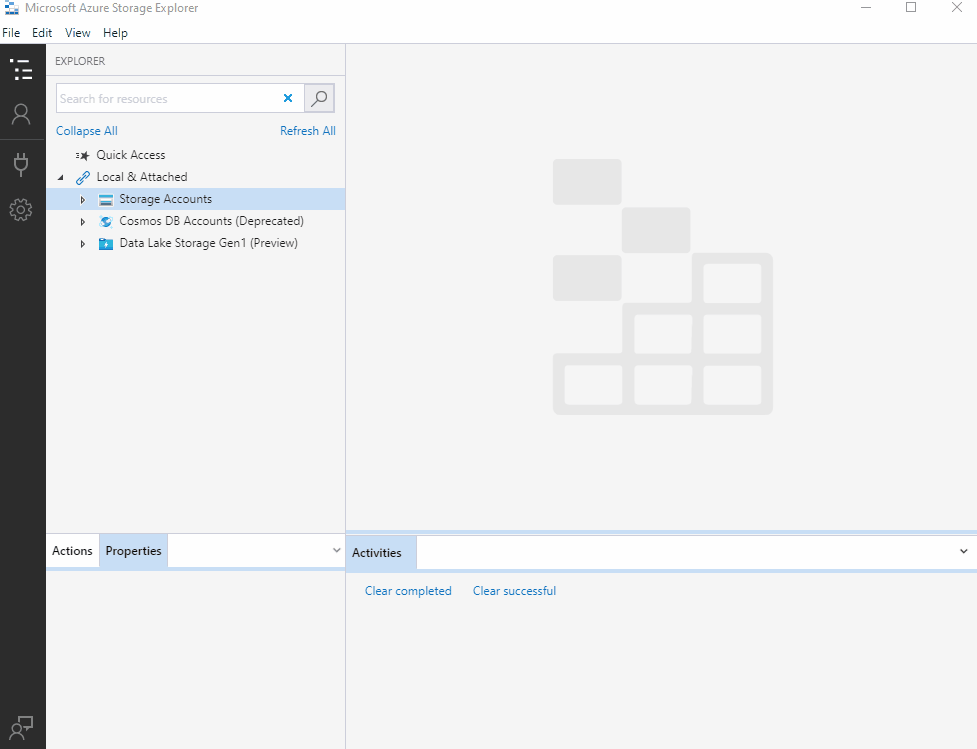This screenshot has height=749, width=977.
Task: Open the Explorer view sidebar icon
Action: pos(21,69)
